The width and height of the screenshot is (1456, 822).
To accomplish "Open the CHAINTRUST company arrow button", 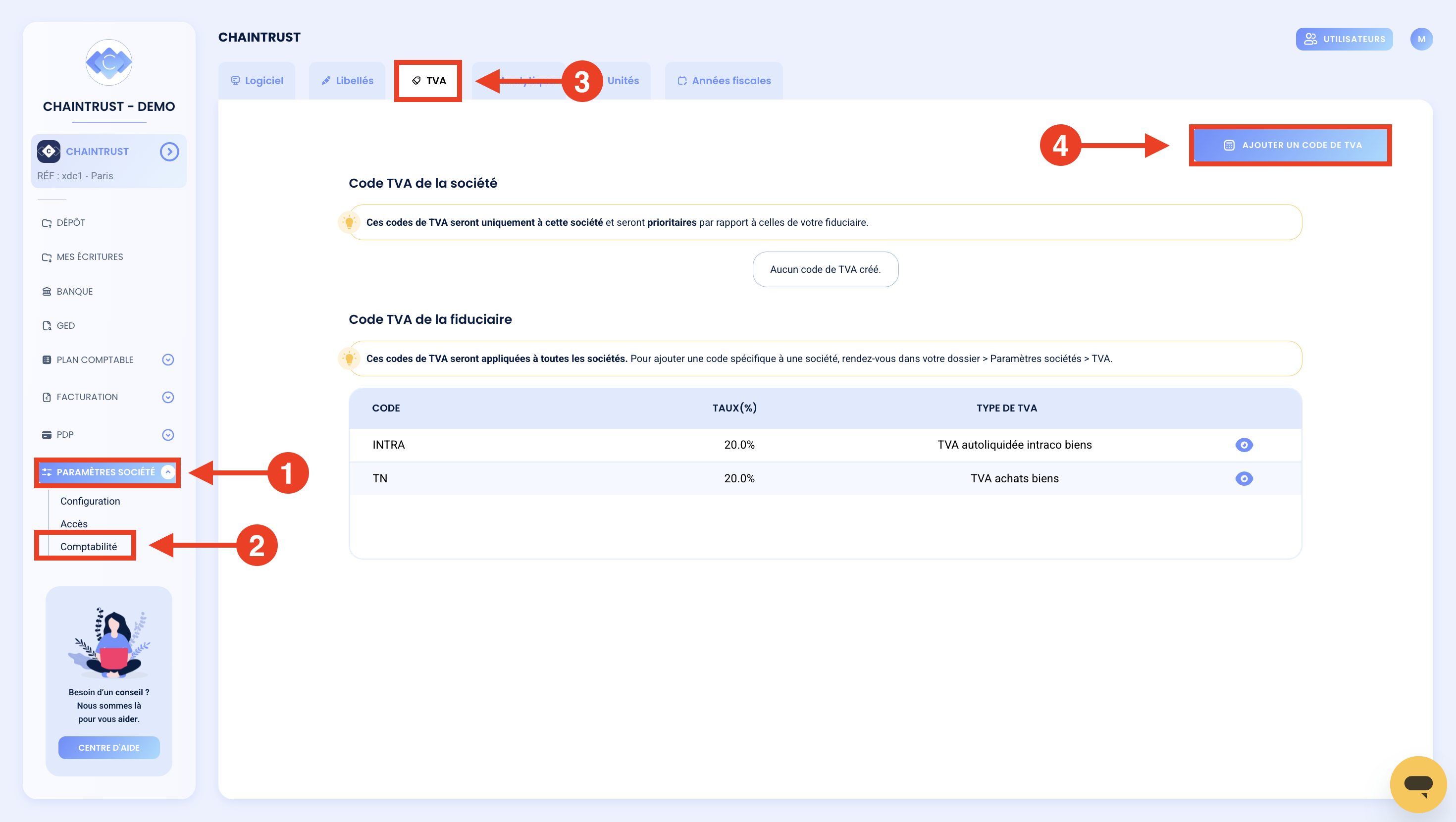I will click(169, 152).
